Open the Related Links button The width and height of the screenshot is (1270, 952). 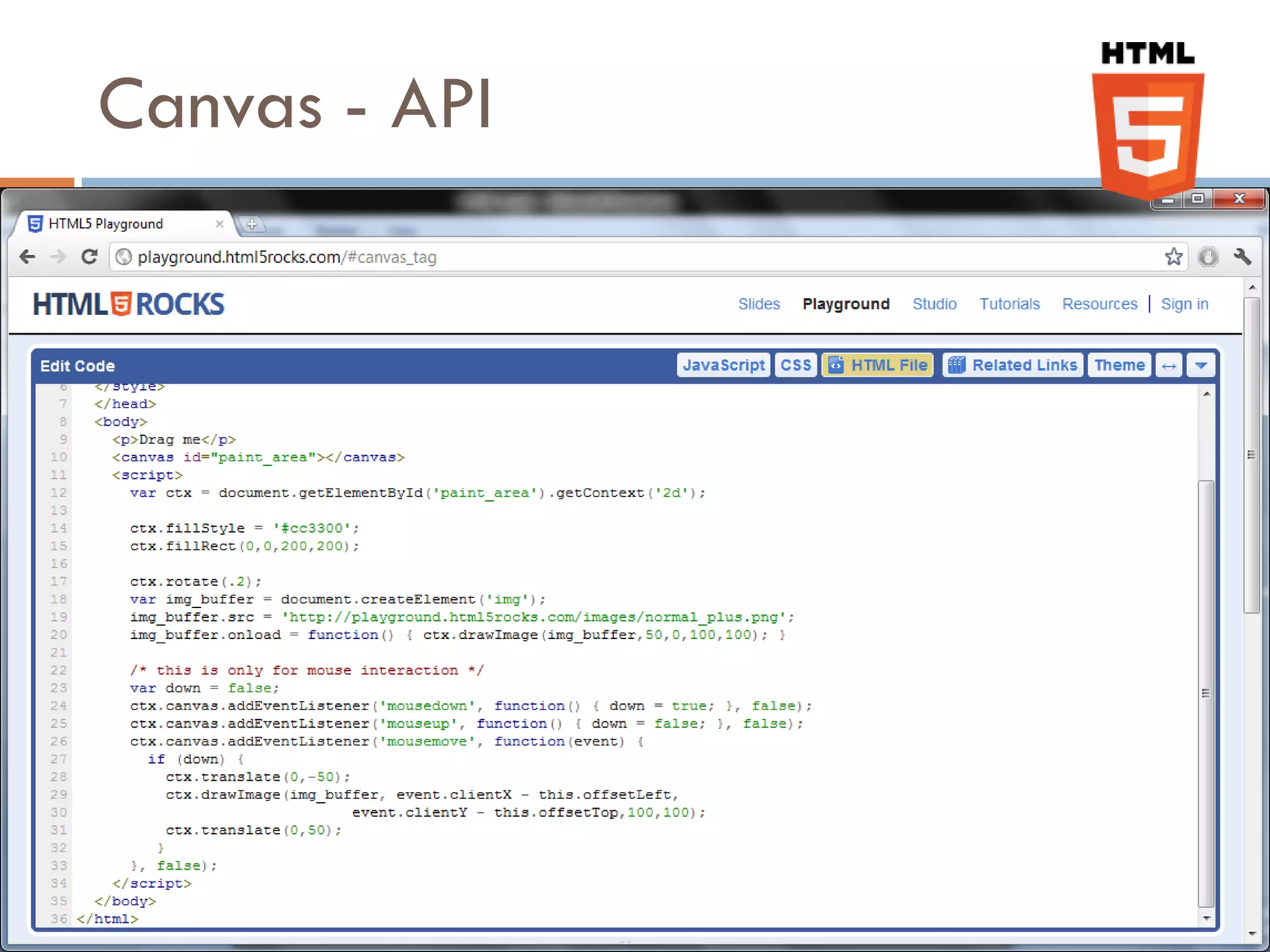1013,365
